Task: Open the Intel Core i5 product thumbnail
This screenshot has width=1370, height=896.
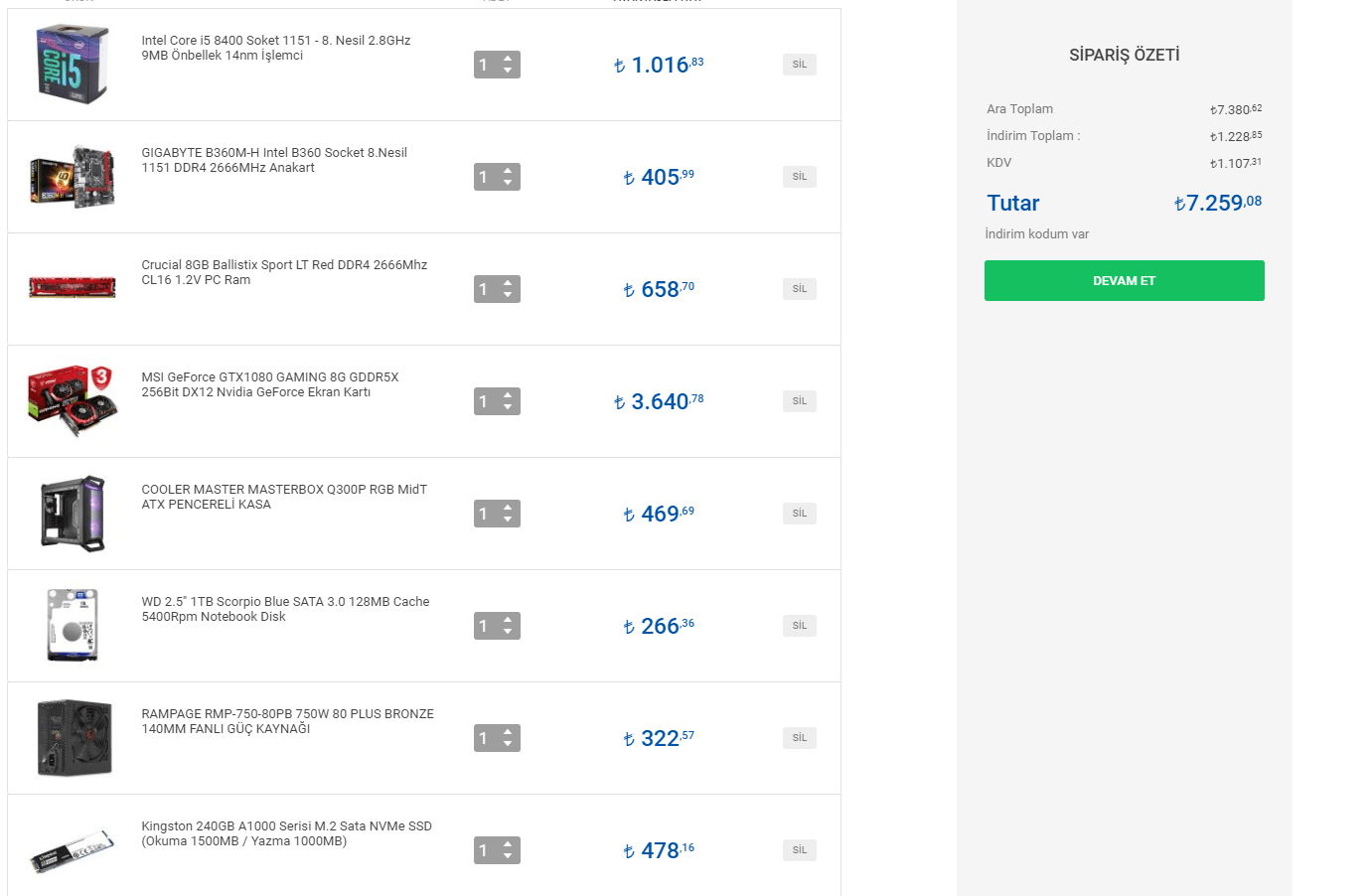Action: (72, 65)
